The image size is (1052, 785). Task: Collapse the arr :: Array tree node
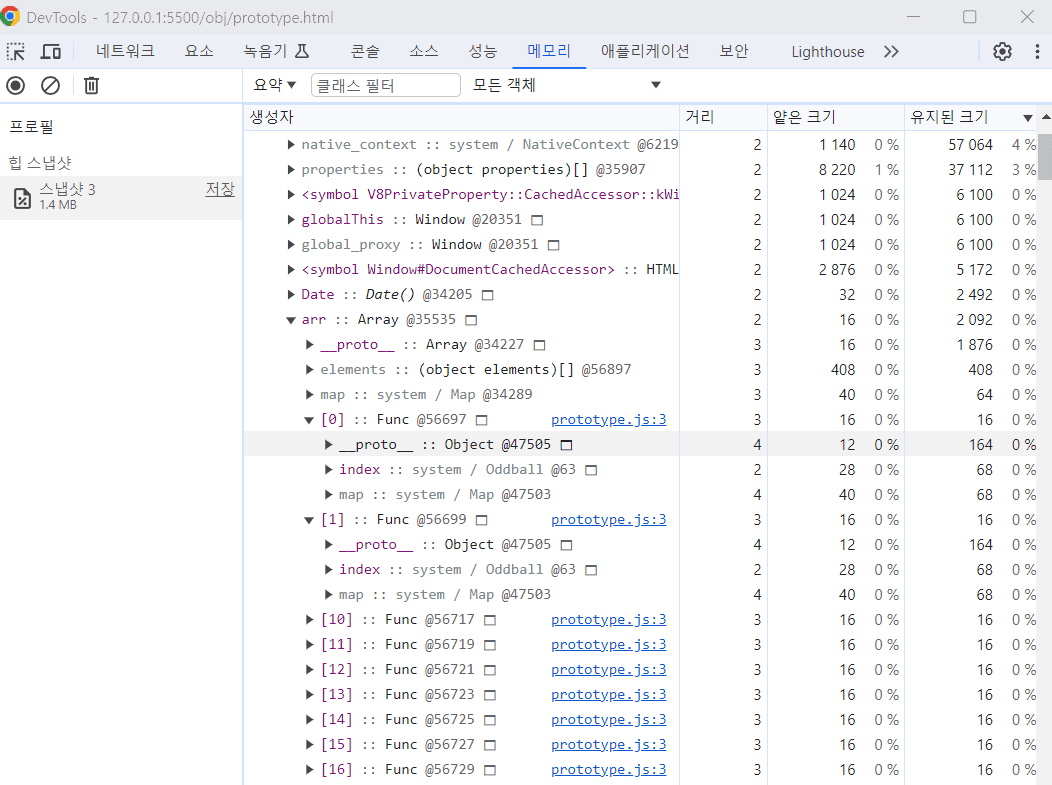(291, 320)
